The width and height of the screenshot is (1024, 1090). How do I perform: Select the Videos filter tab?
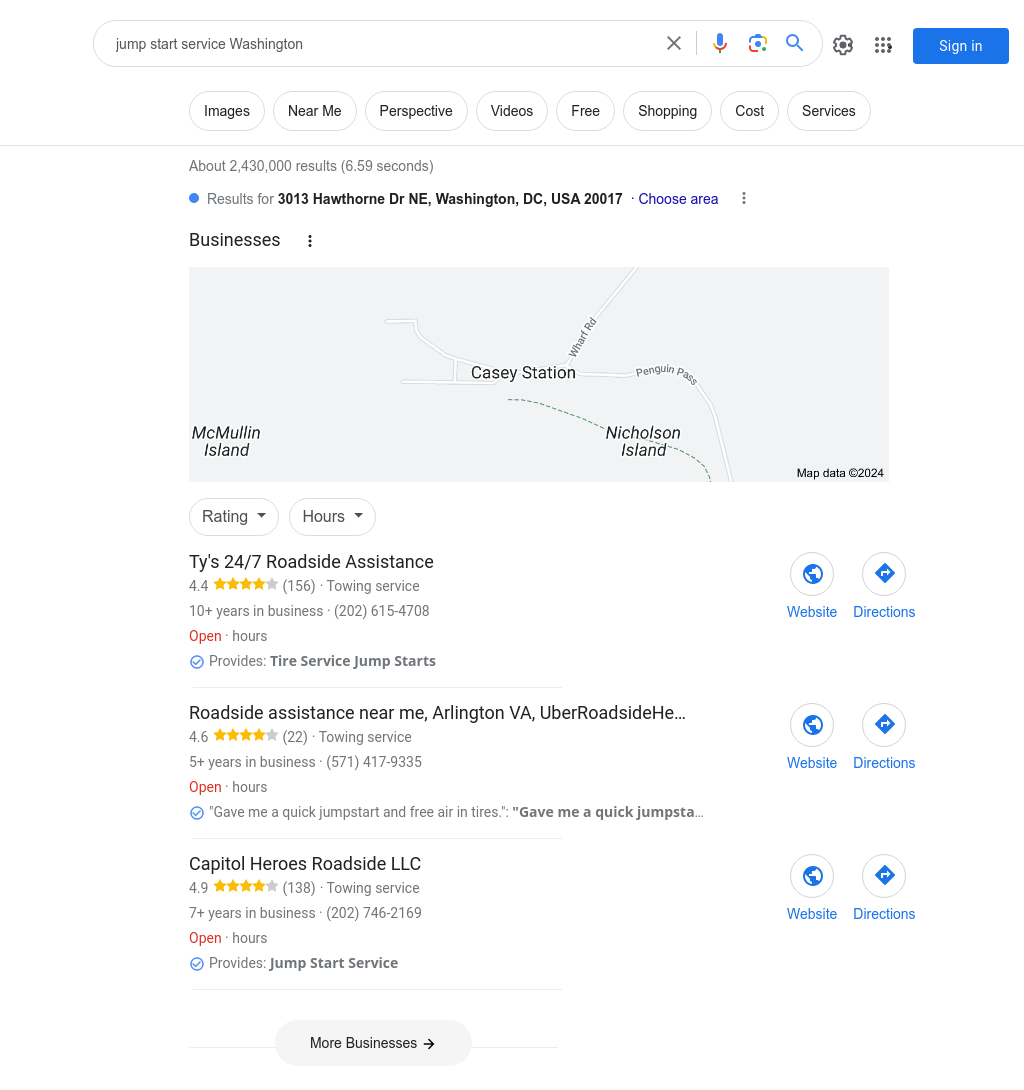512,111
